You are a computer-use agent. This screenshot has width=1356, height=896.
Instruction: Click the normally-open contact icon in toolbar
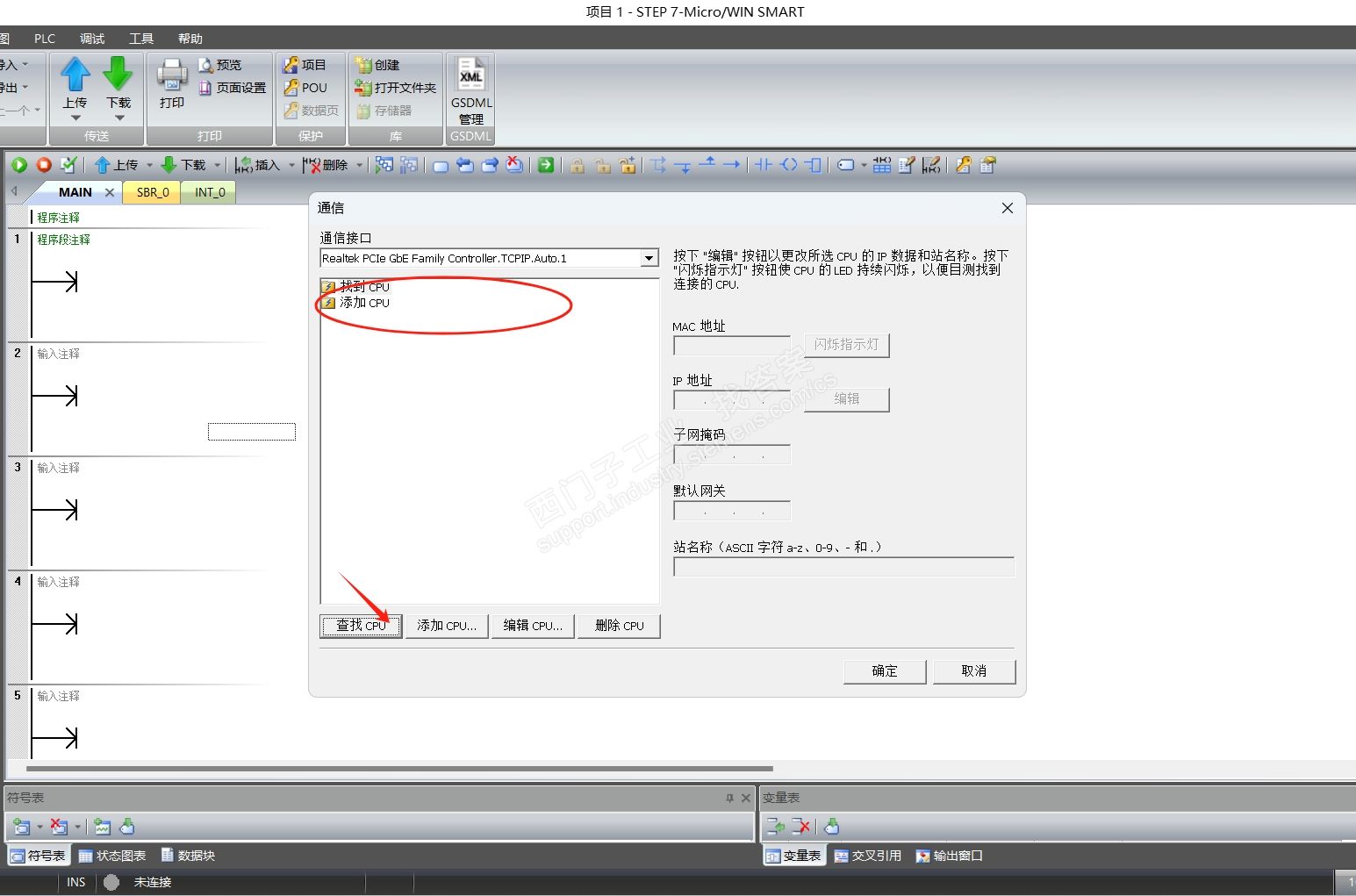[x=764, y=165]
